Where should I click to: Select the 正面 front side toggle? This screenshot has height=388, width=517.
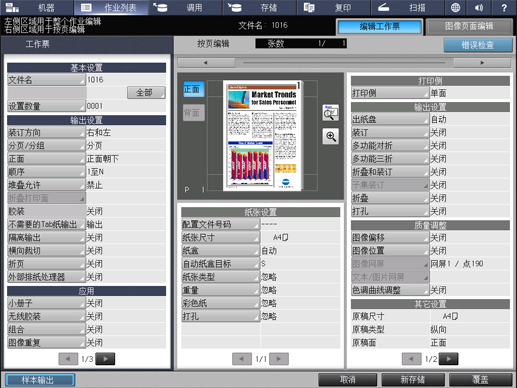click(x=193, y=89)
